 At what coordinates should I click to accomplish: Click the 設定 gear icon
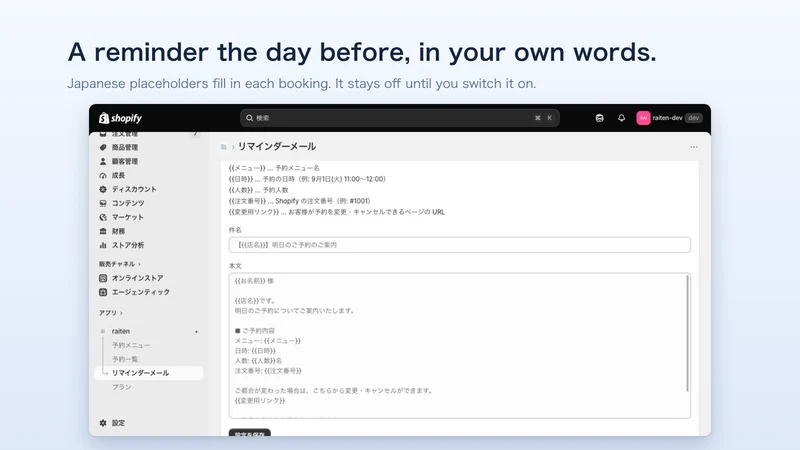click(x=103, y=423)
